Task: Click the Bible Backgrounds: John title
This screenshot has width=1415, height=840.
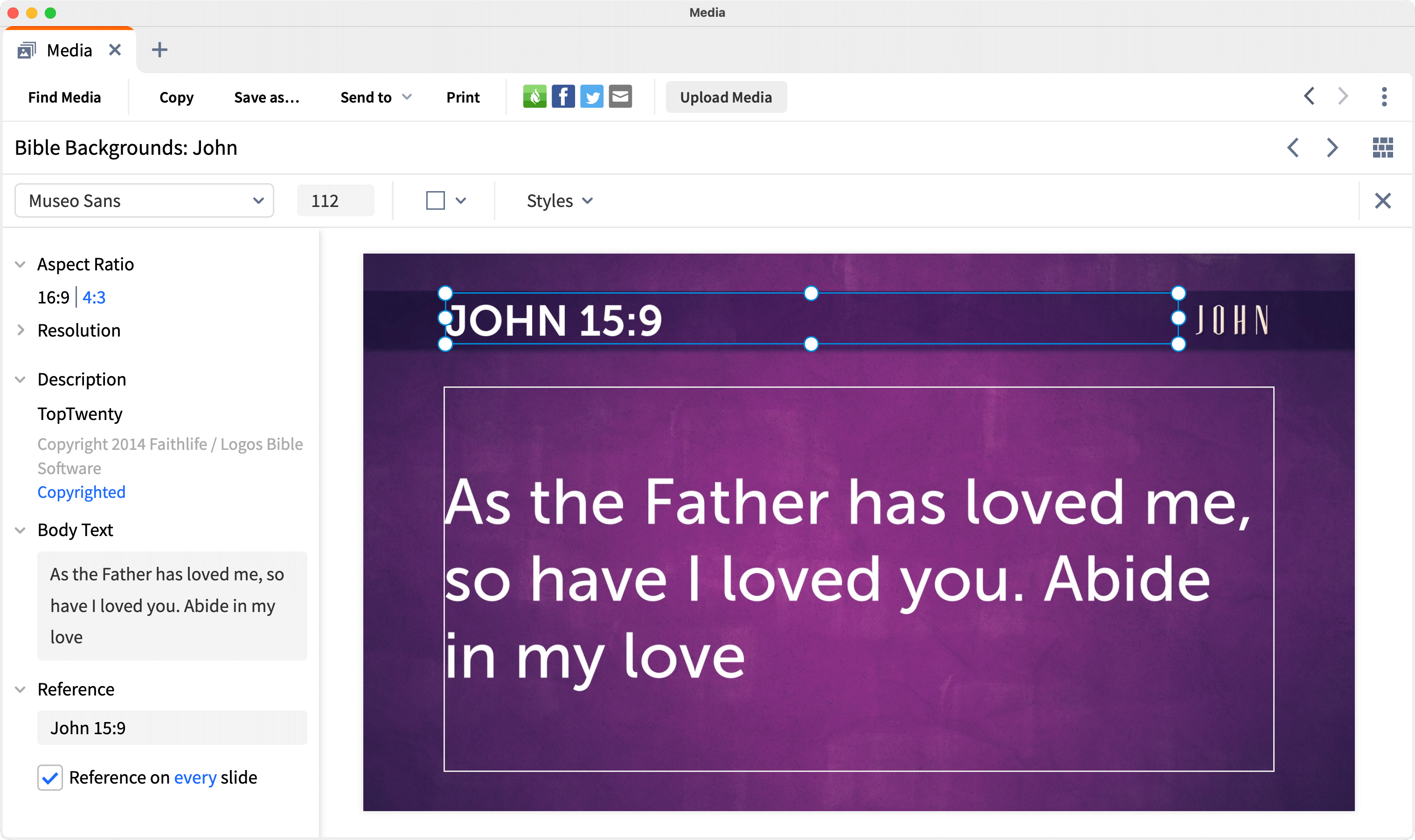Action: click(x=126, y=148)
